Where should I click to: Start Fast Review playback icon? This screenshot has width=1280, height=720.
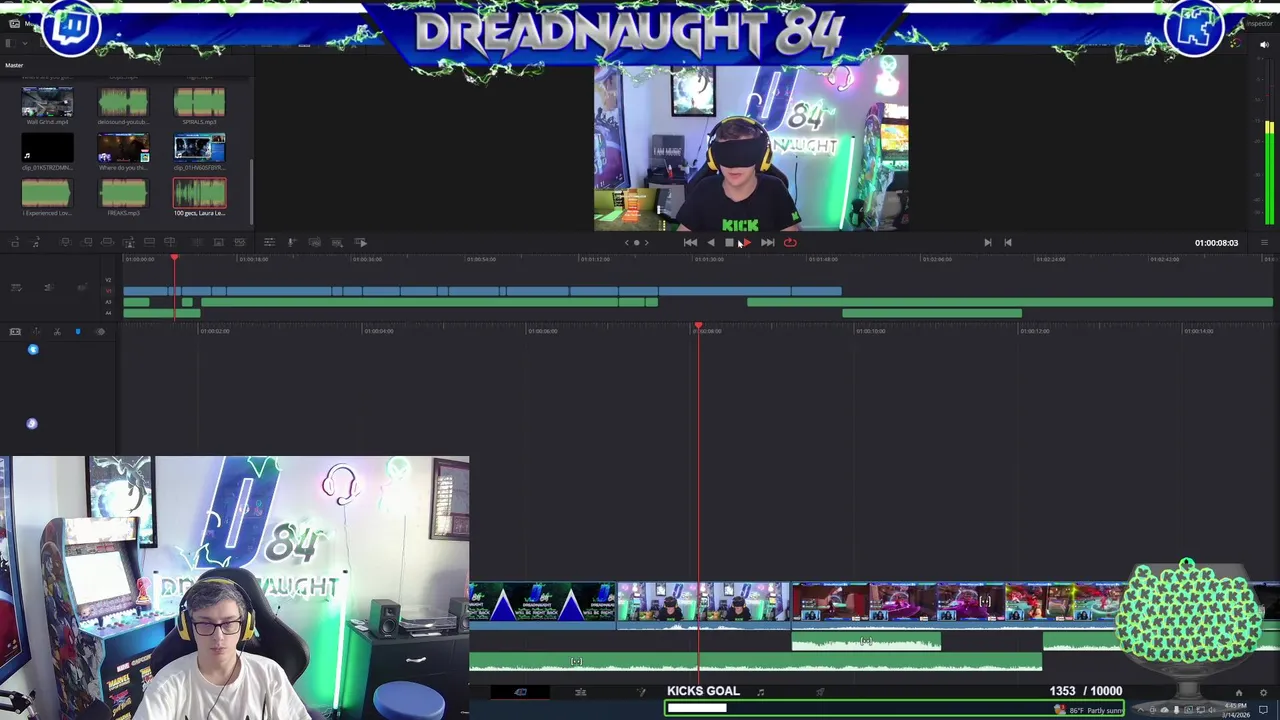coord(361,242)
